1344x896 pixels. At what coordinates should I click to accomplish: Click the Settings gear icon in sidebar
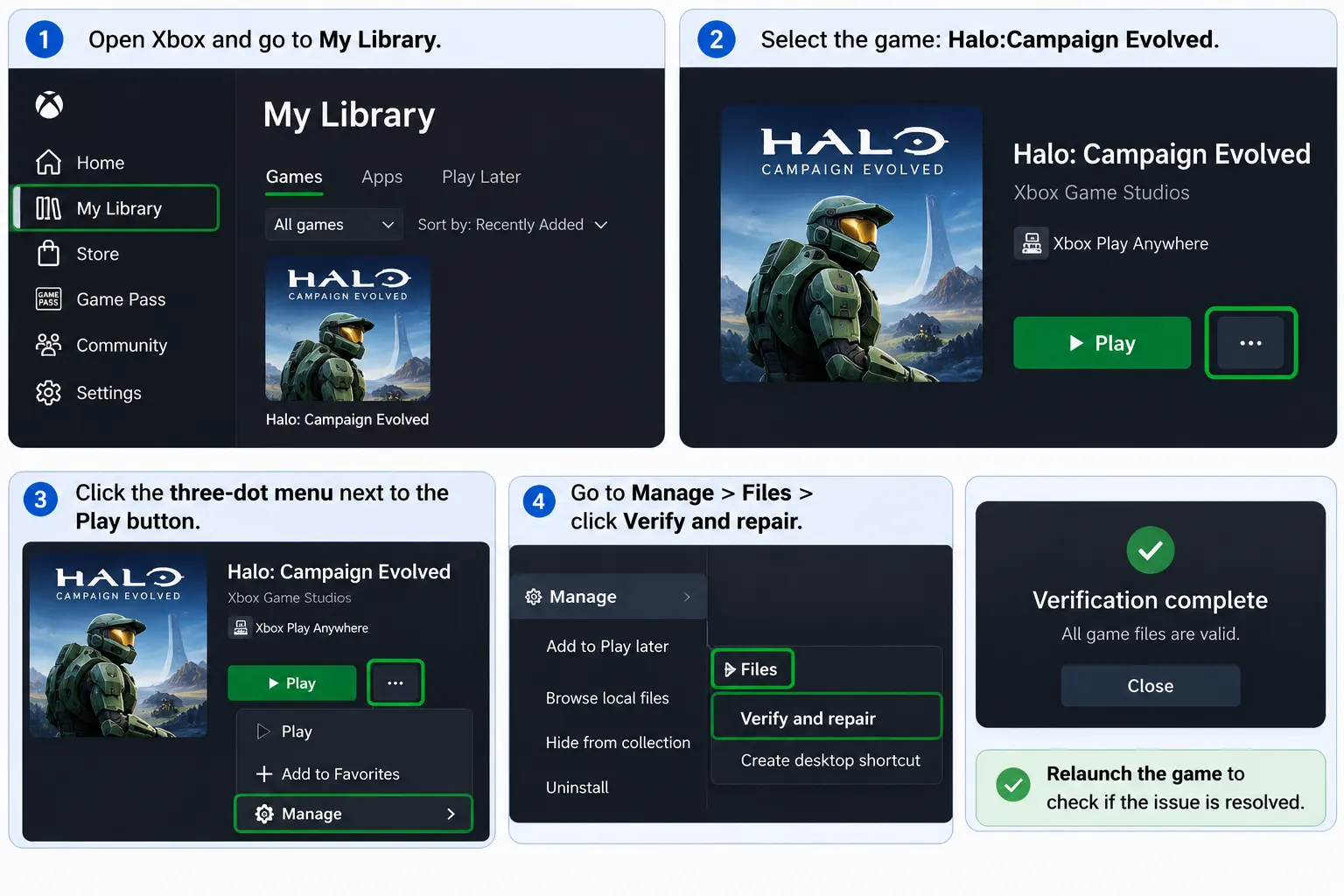pyautogui.click(x=48, y=392)
